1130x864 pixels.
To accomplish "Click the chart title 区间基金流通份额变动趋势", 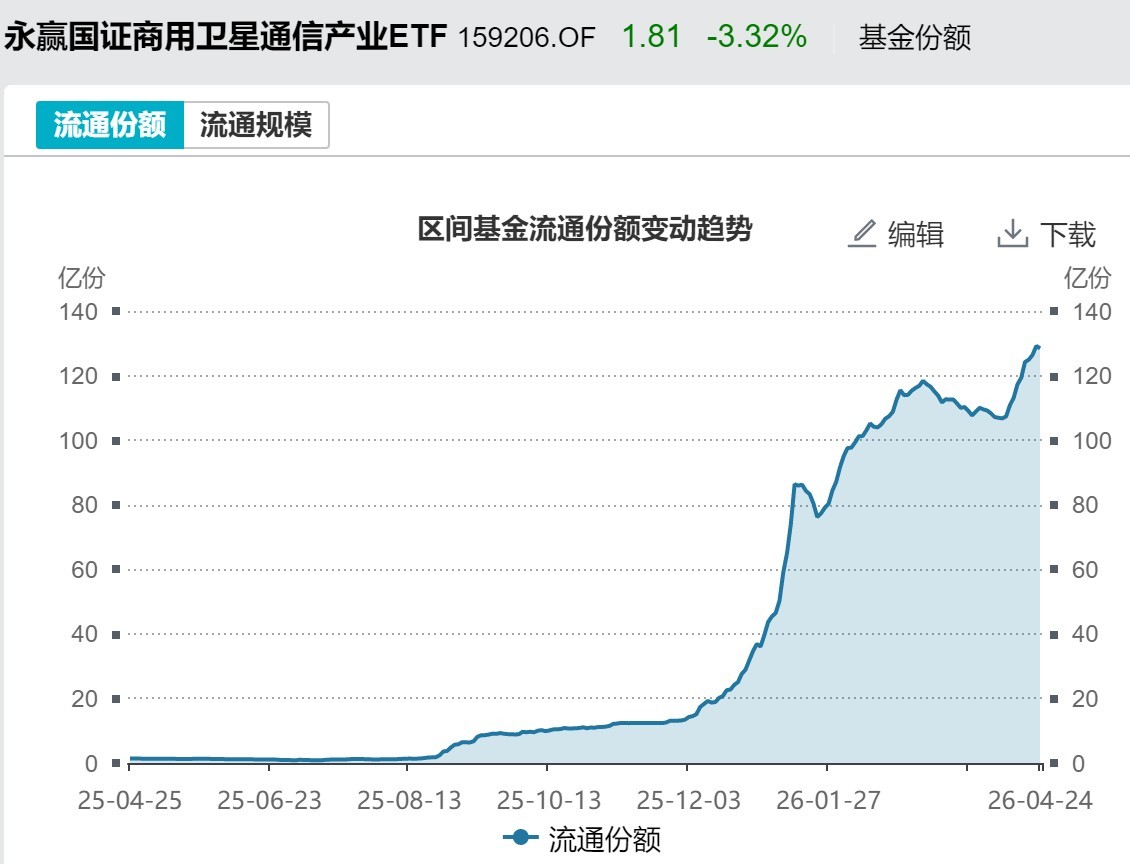I will click(585, 228).
